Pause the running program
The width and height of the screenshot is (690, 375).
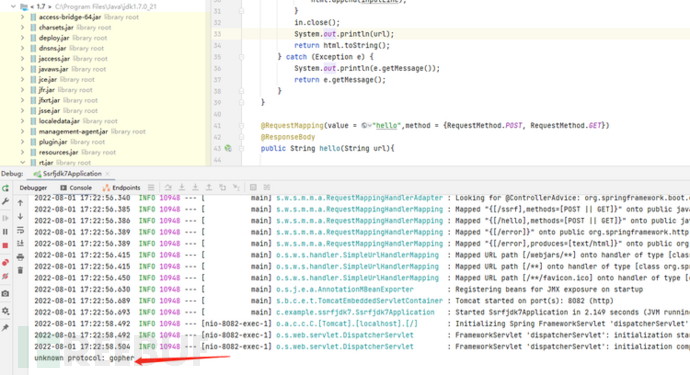5,232
